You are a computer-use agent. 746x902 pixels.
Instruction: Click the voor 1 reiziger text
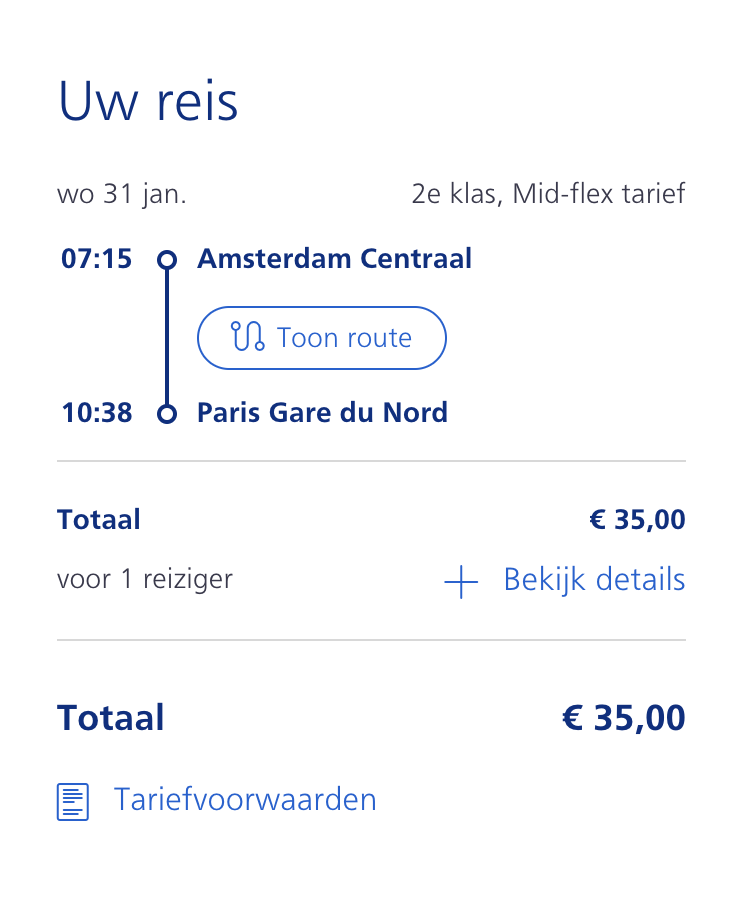(x=145, y=579)
